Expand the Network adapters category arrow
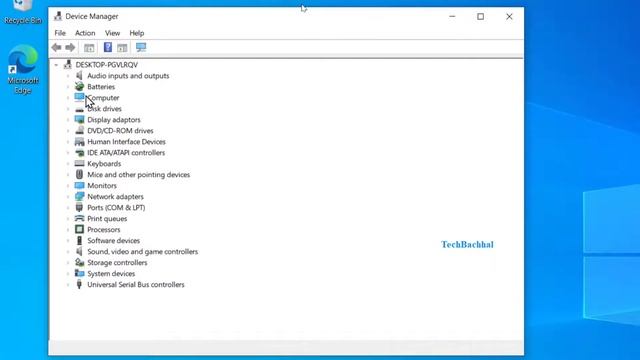The height and width of the screenshot is (360, 640). pos(68,197)
